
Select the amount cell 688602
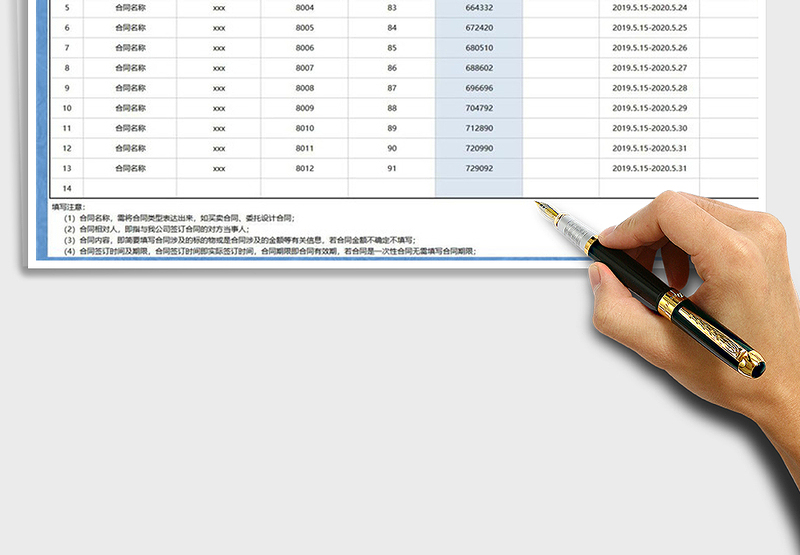point(479,68)
